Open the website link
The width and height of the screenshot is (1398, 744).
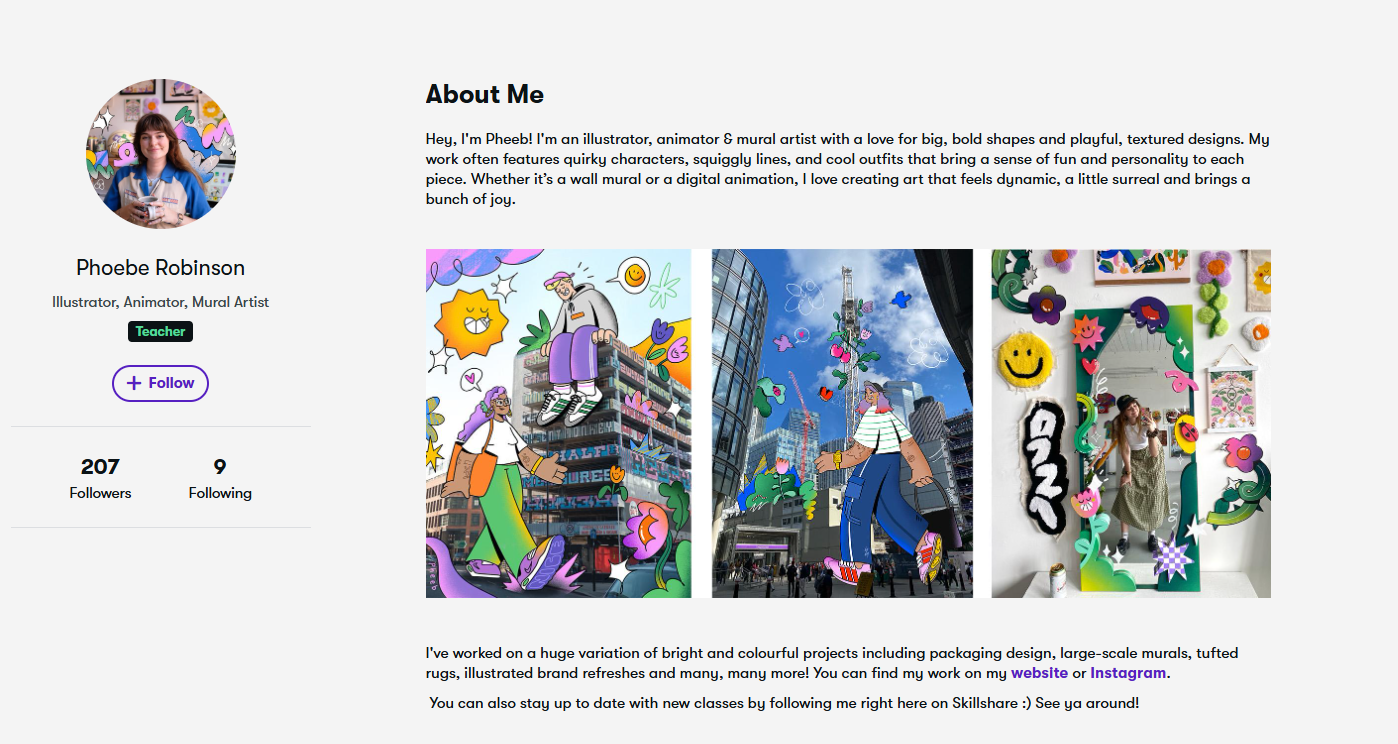tap(1039, 673)
